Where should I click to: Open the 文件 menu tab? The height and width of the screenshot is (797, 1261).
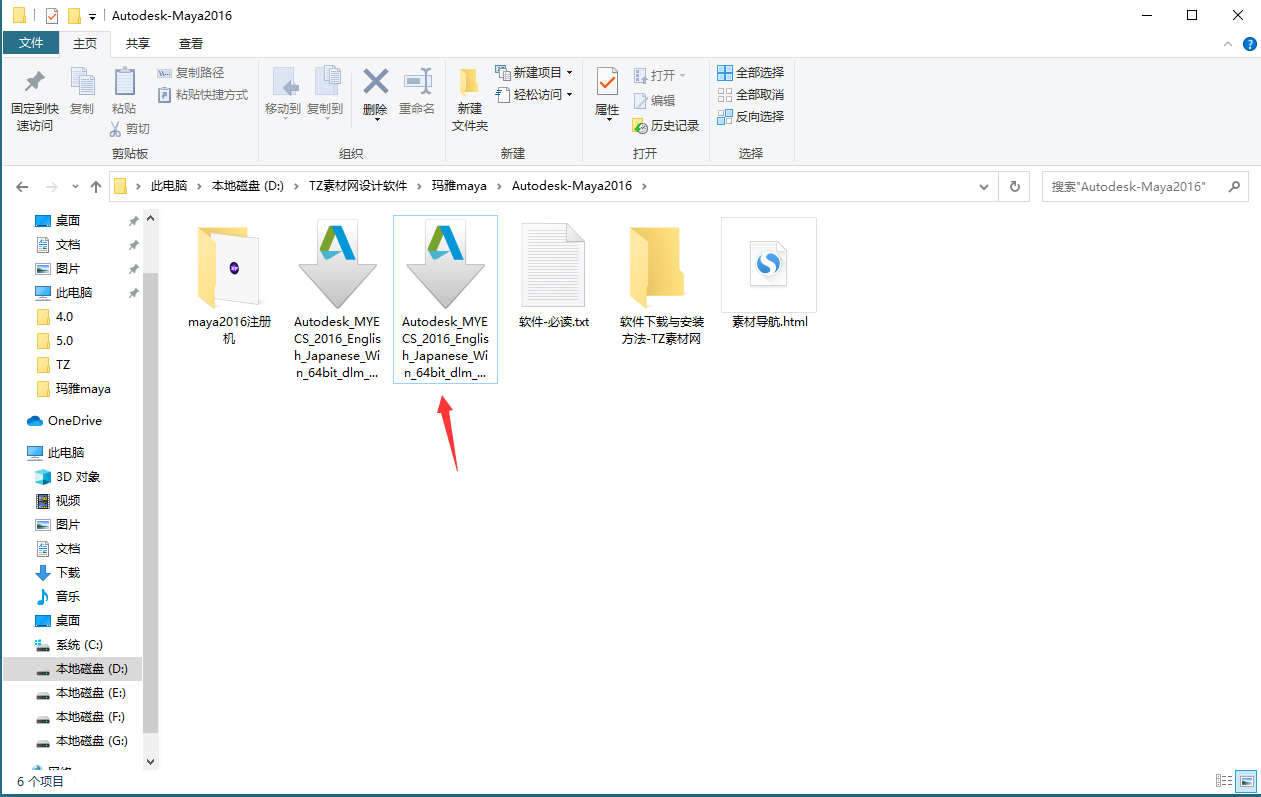tap(31, 43)
